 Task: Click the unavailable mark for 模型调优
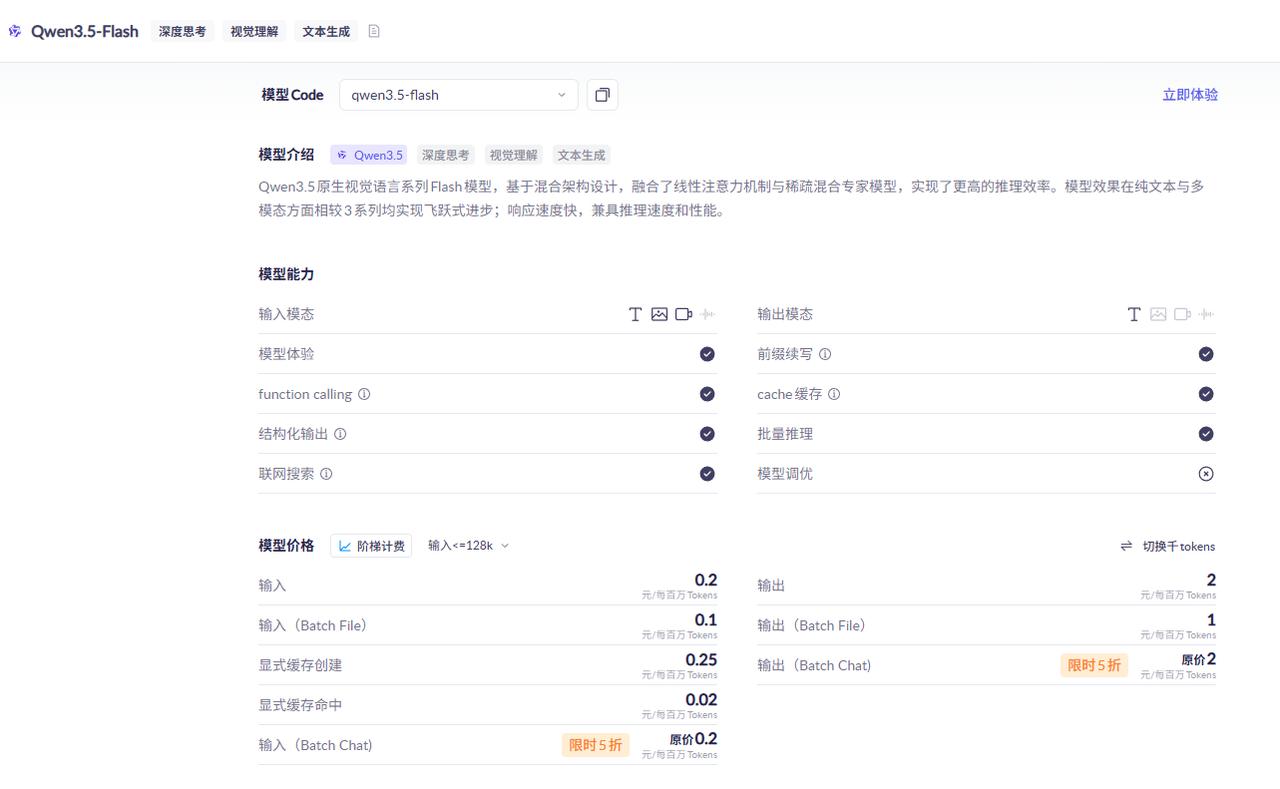point(1206,474)
